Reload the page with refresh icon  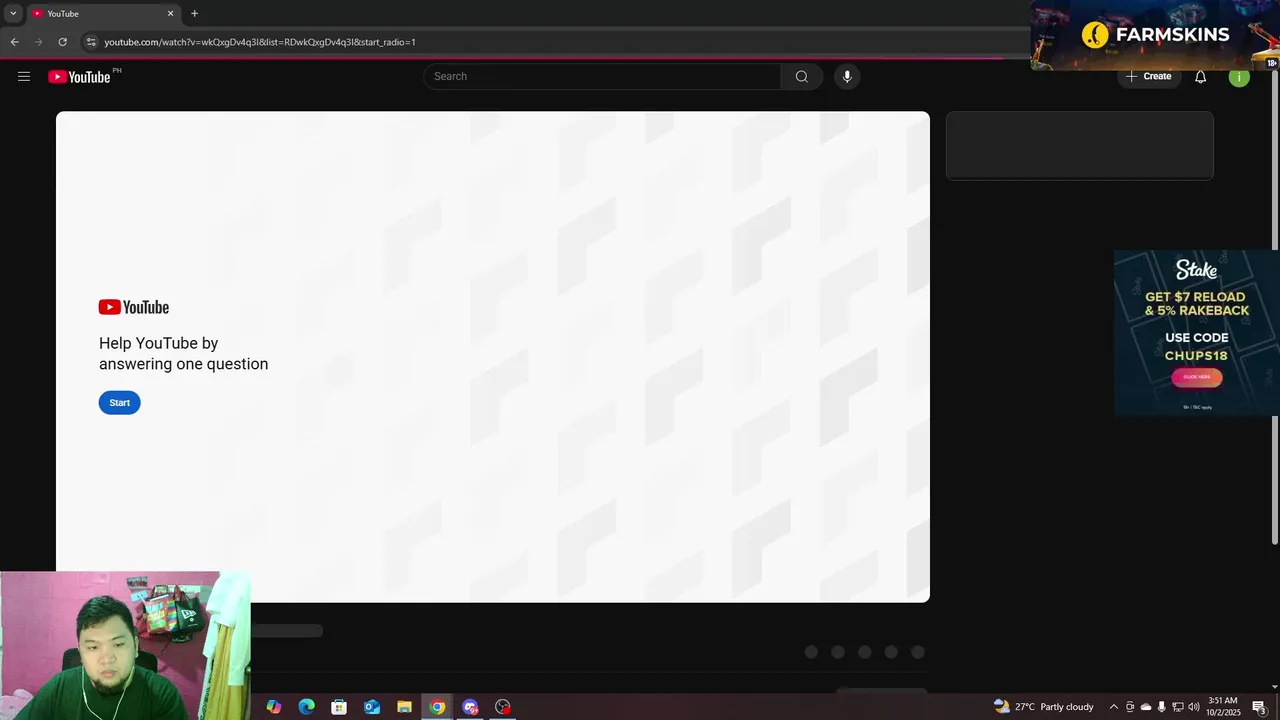click(x=62, y=42)
